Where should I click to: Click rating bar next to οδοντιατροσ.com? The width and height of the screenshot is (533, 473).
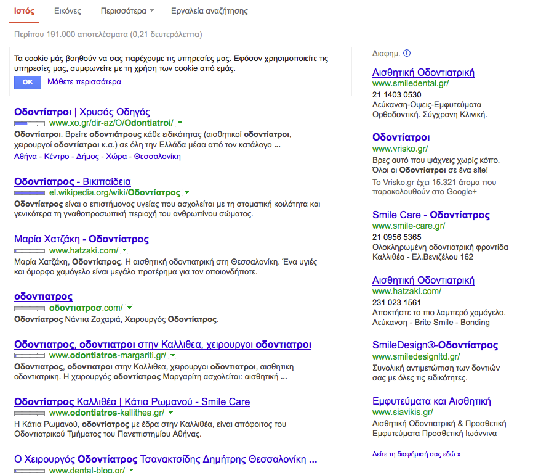[29, 308]
